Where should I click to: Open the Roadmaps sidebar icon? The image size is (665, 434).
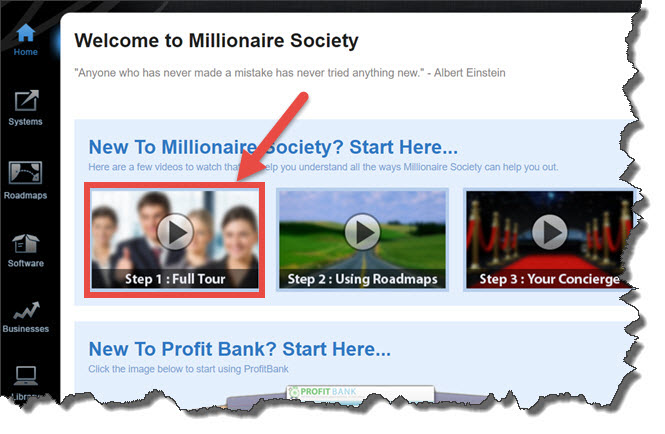25,173
